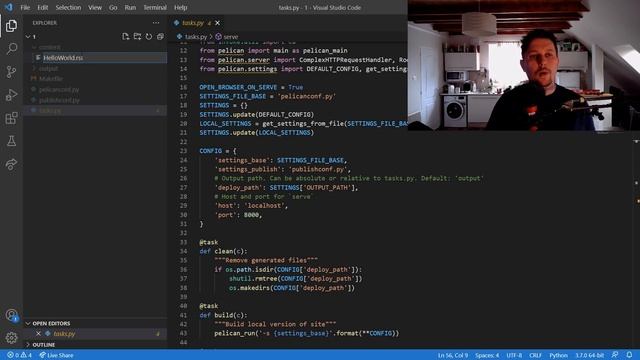Open the Edit menu
Screen dimensions: 640x360
[x=42, y=7]
